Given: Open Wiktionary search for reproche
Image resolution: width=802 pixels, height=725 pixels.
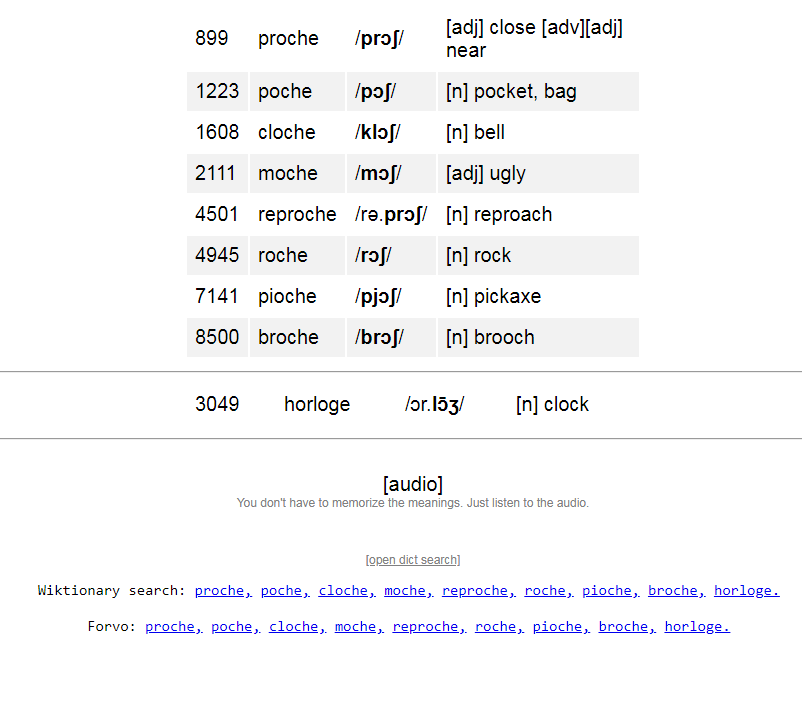Looking at the screenshot, I should [x=479, y=590].
